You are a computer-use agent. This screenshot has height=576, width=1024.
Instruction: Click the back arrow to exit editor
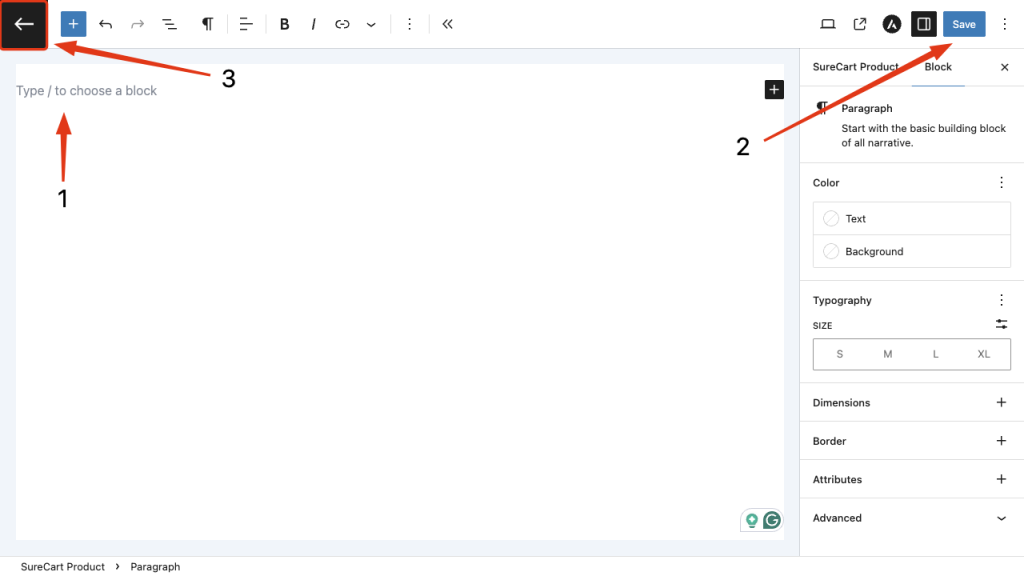(24, 24)
